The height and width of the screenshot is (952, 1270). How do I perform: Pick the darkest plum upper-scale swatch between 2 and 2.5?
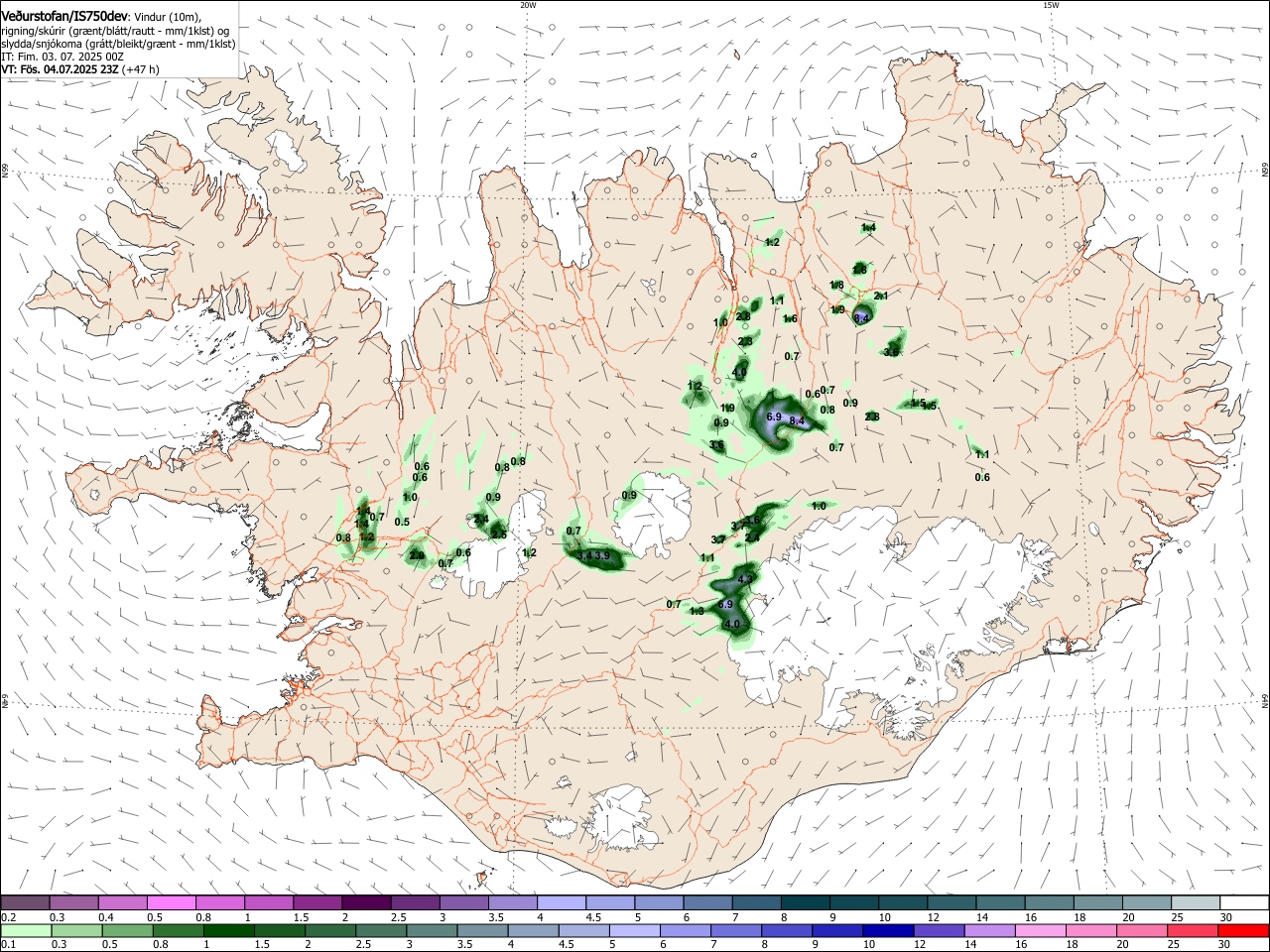pyautogui.click(x=365, y=902)
